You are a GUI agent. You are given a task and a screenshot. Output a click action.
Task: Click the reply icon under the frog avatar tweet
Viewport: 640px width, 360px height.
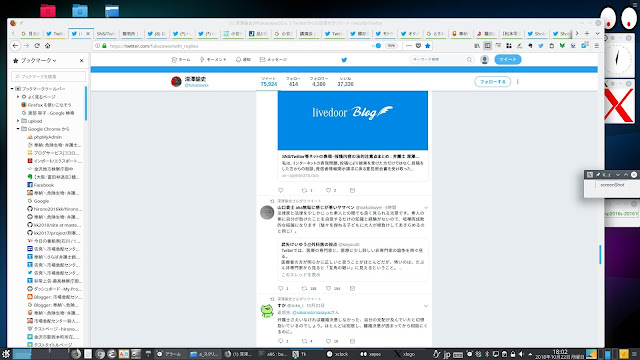[x=280, y=341]
